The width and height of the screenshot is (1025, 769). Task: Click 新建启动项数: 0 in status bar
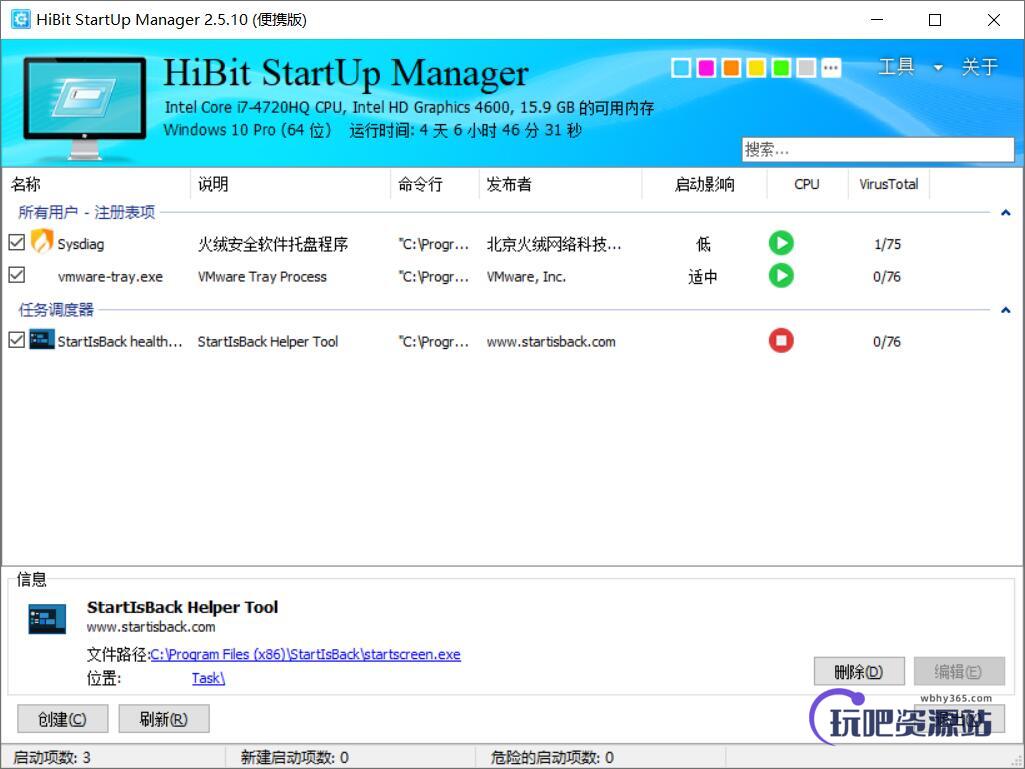295,758
